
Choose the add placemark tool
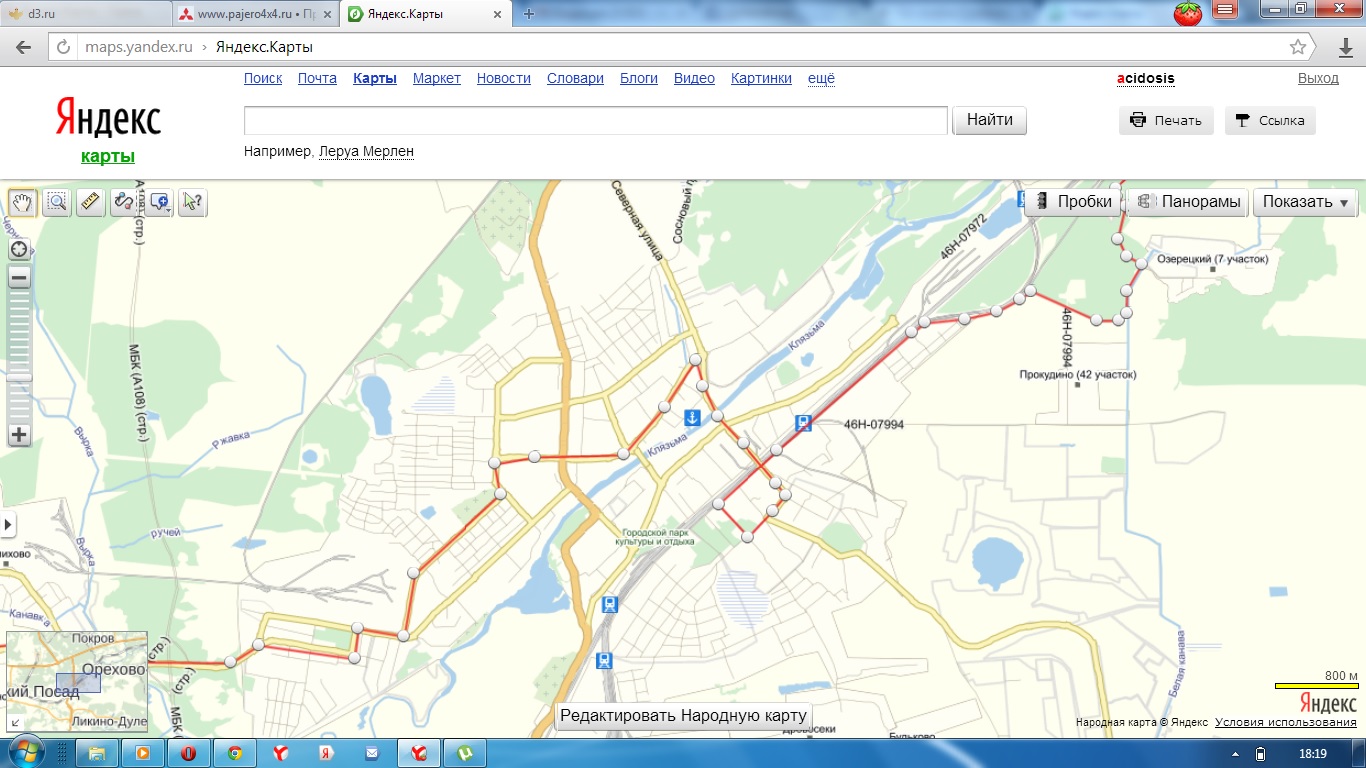[x=158, y=202]
